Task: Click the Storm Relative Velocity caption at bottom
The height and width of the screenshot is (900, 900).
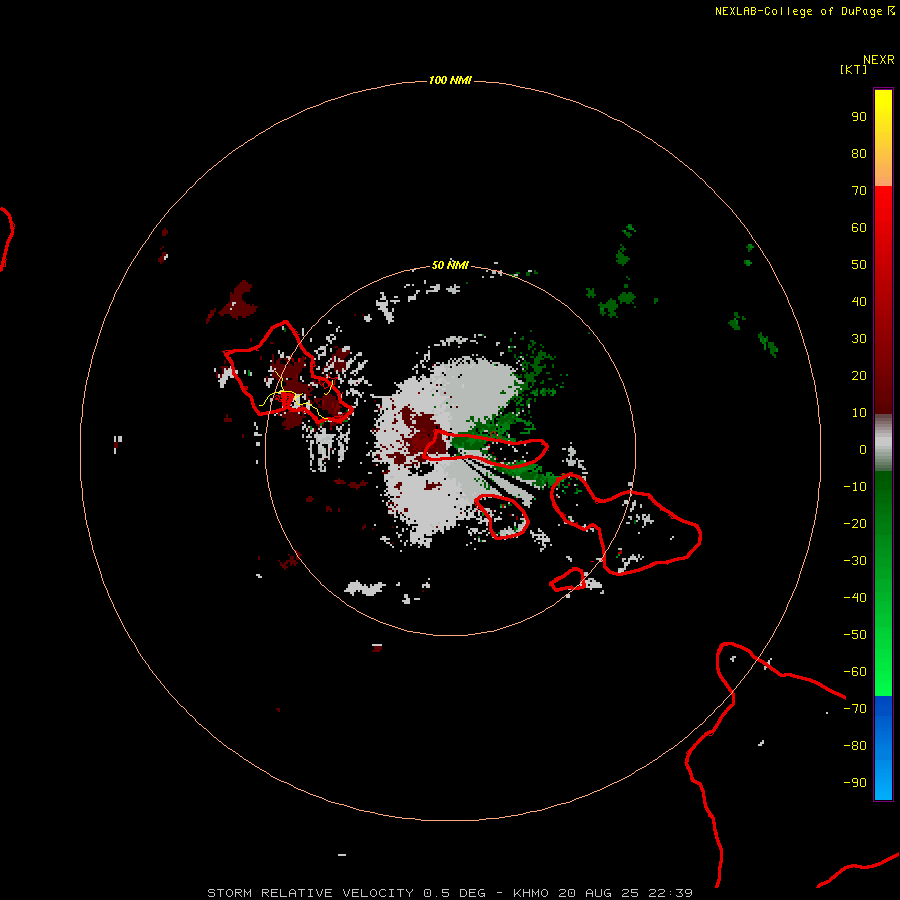Action: (450, 893)
